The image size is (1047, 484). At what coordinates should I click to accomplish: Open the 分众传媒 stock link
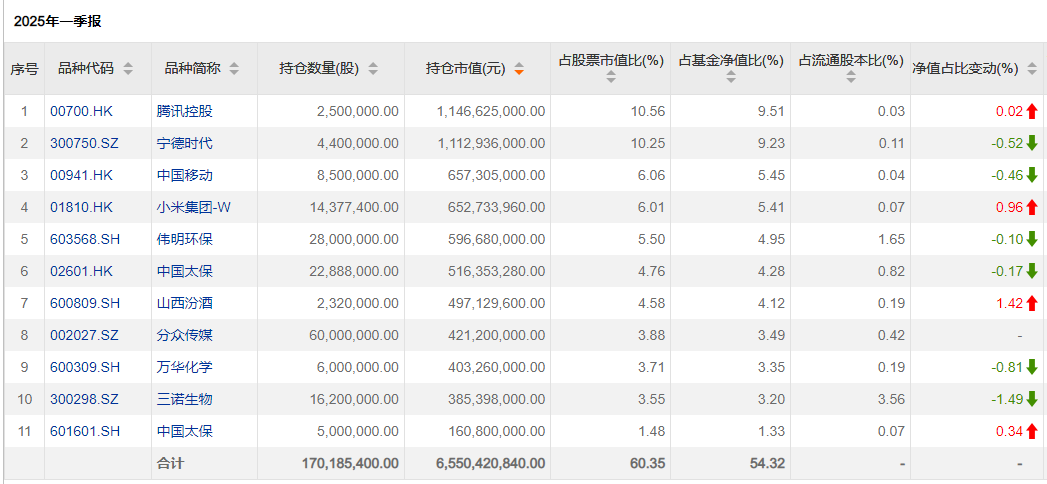[184, 335]
